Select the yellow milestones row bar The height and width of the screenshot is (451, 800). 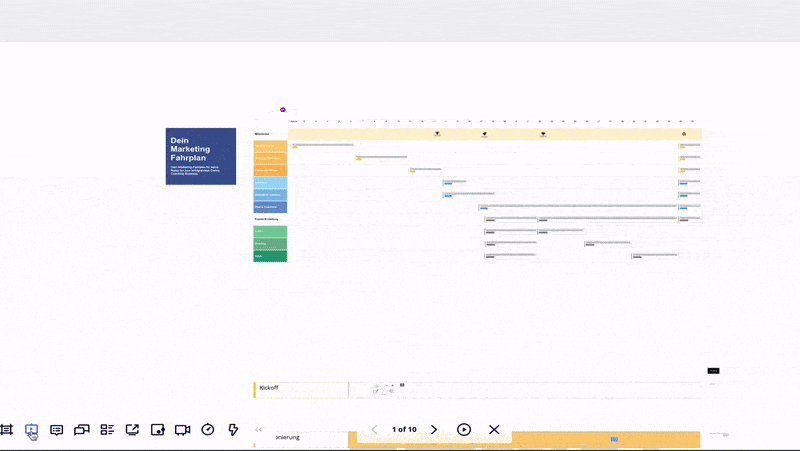coord(494,134)
